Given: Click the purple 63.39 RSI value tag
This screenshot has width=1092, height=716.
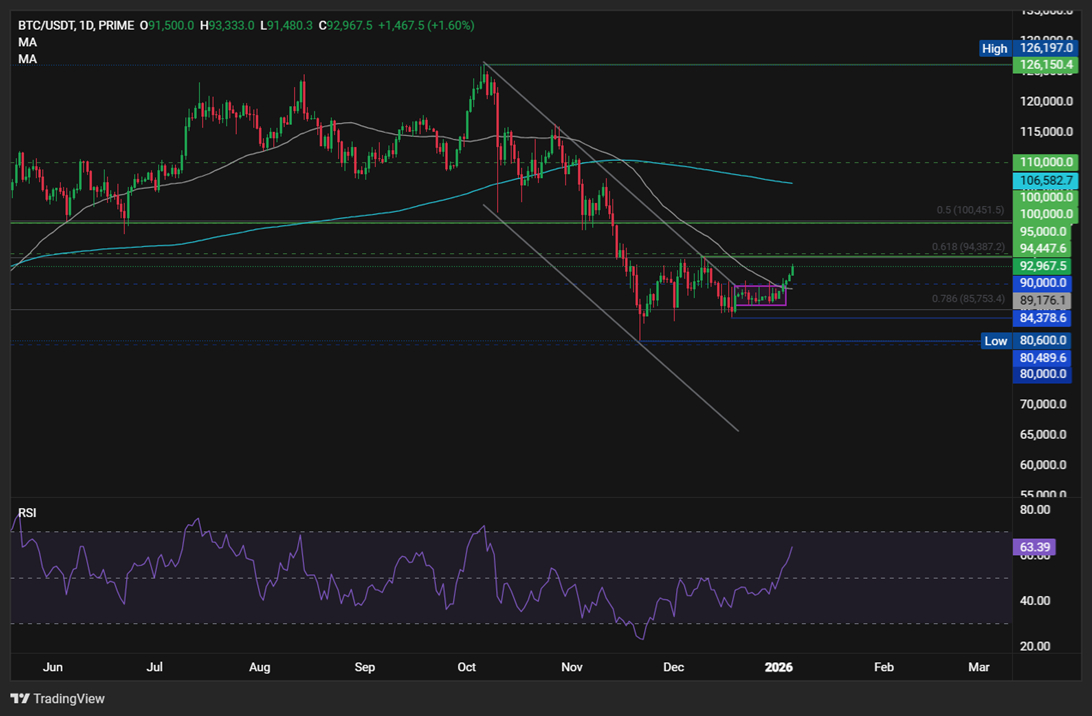Looking at the screenshot, I should [x=1032, y=547].
